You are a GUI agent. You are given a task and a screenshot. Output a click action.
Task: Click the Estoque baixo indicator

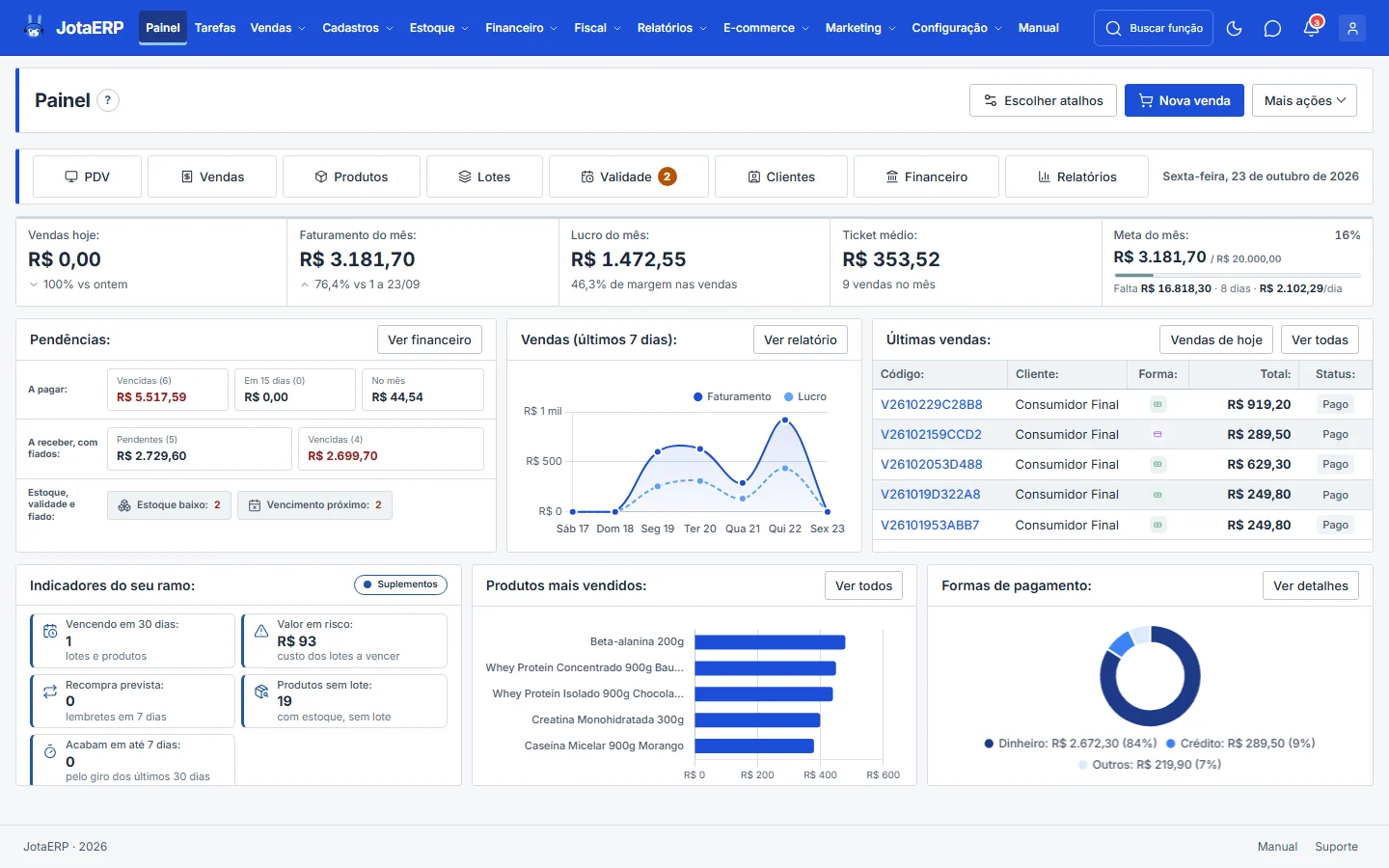(x=169, y=505)
